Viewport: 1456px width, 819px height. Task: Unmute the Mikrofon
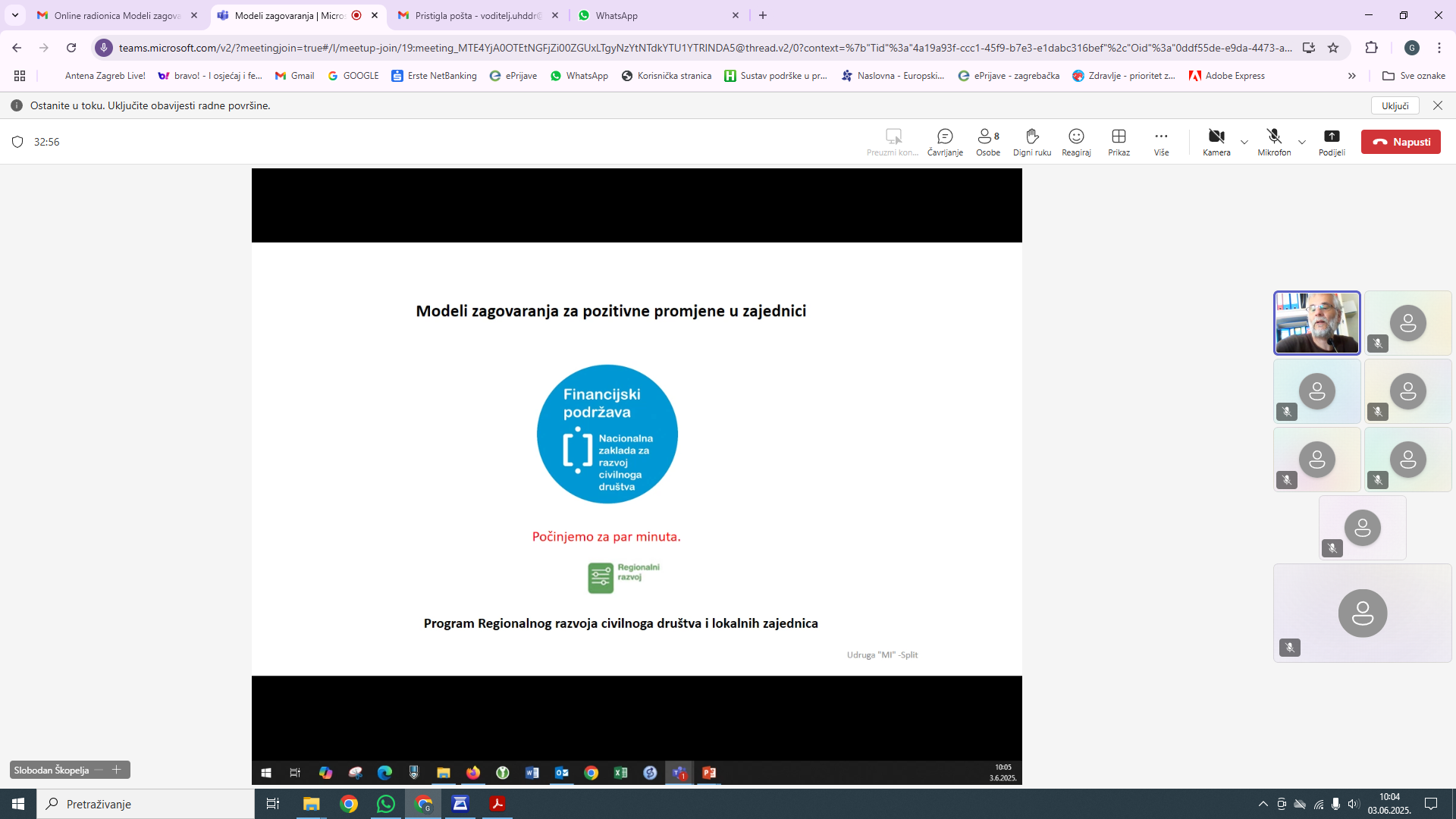click(1274, 141)
